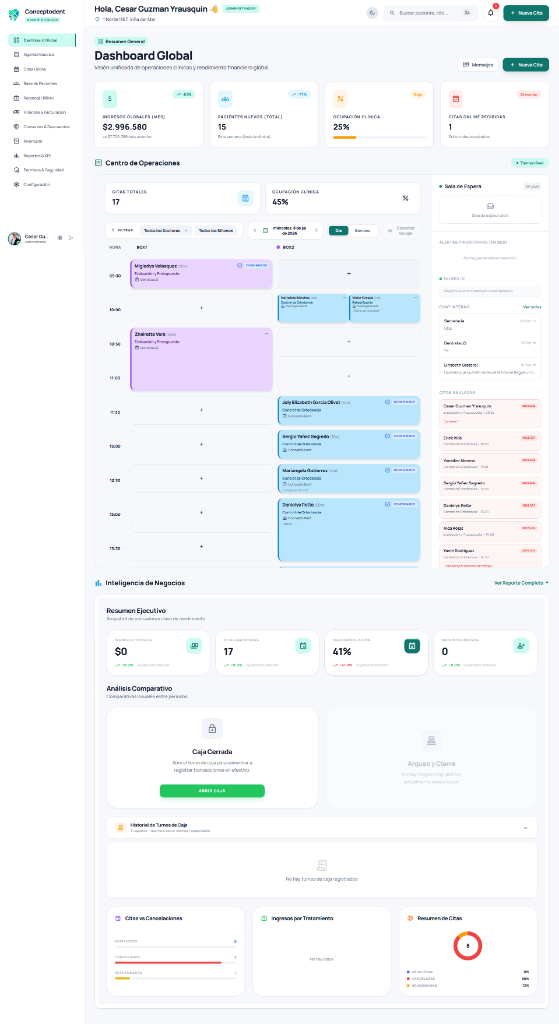The image size is (559, 1024).
Task: Toggle dark mode moon icon in header
Action: (372, 12)
